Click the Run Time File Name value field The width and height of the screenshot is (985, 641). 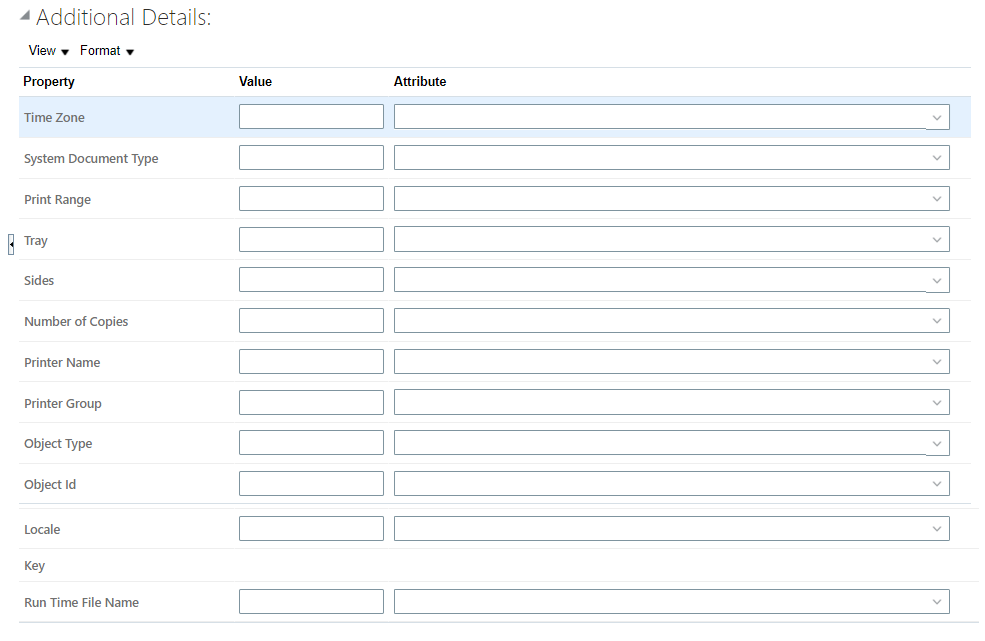(311, 601)
